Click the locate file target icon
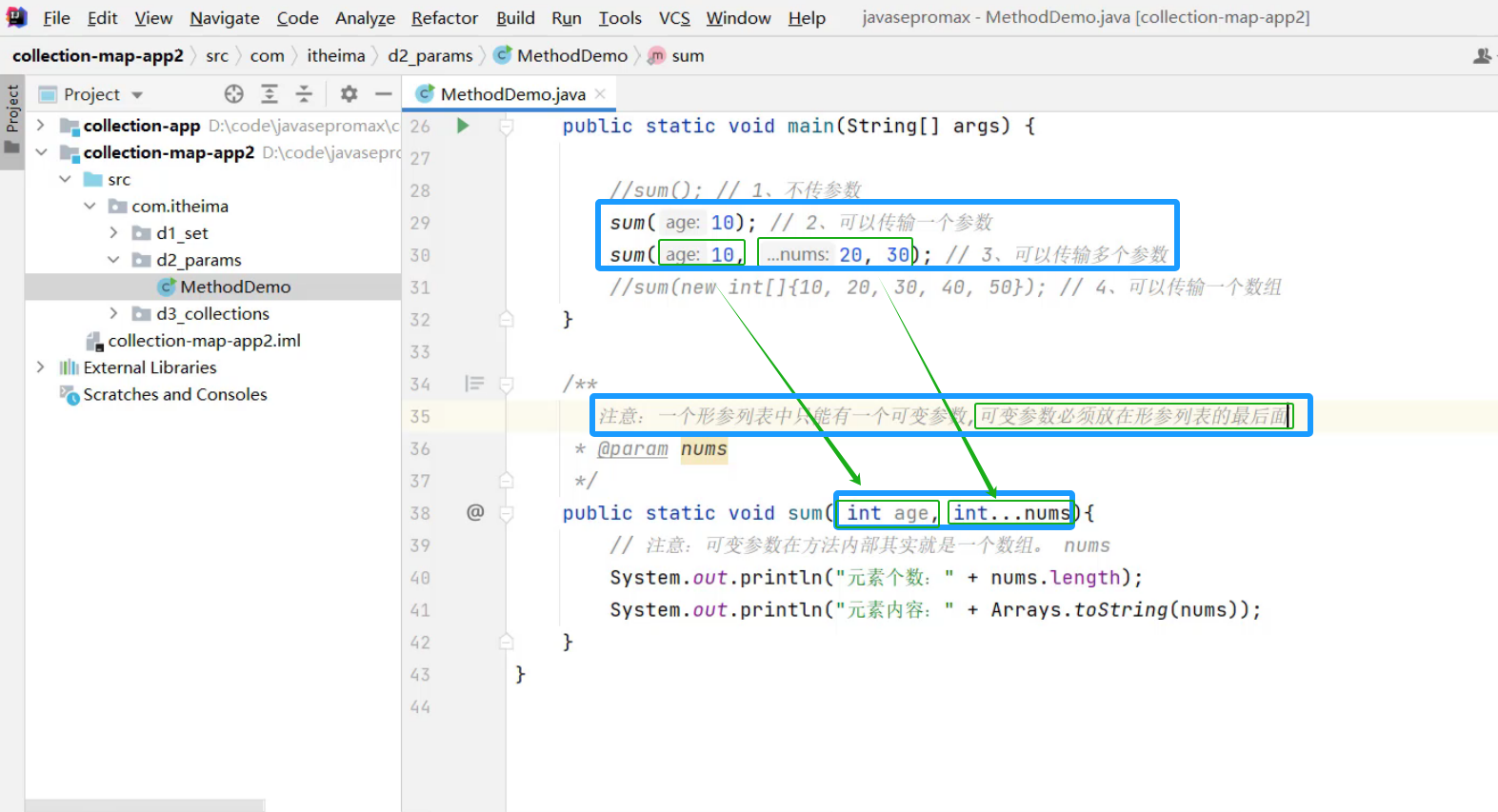Image resolution: width=1498 pixels, height=812 pixels. click(x=234, y=93)
